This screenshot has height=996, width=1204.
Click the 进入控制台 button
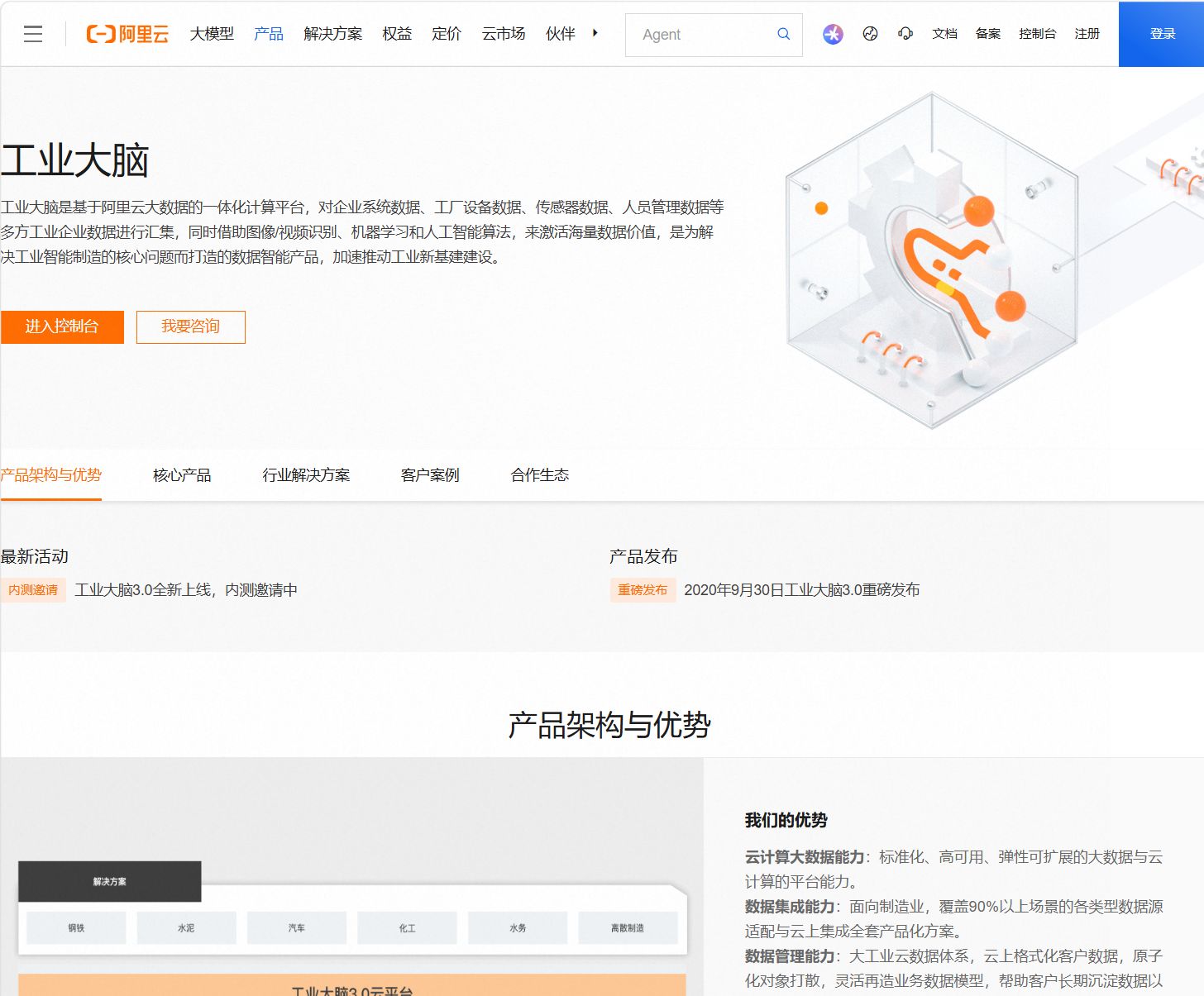[62, 326]
